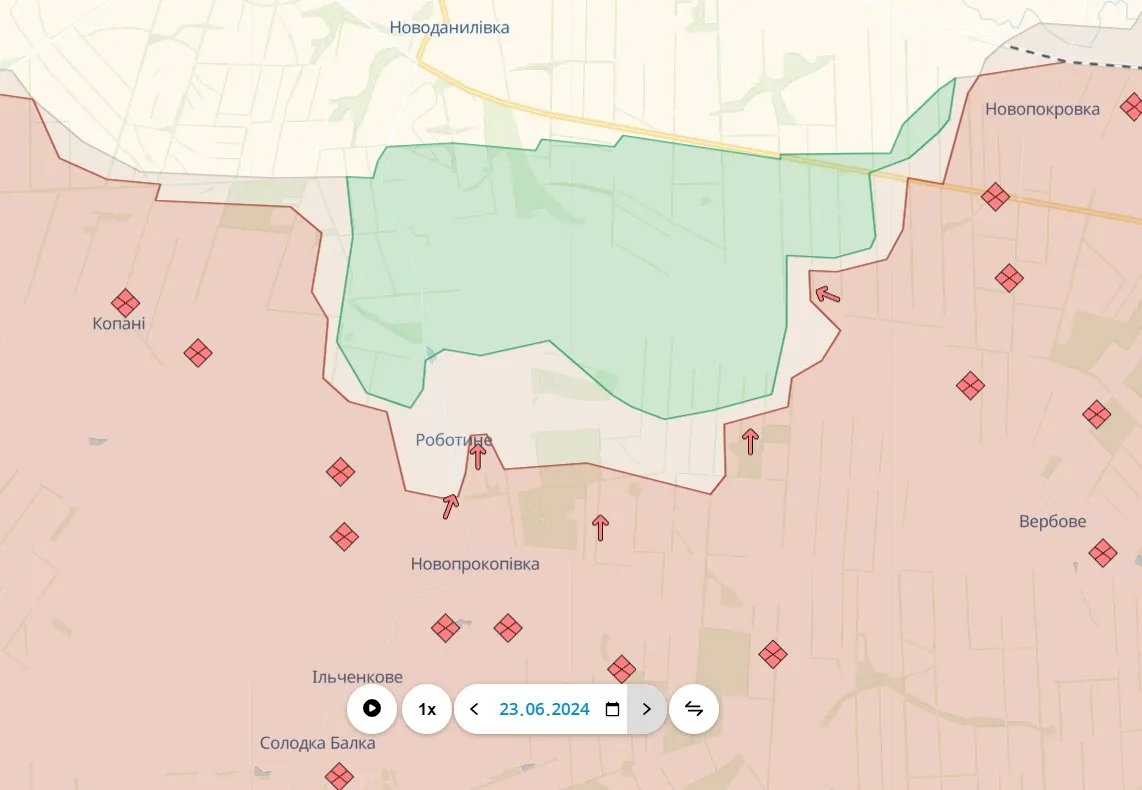The width and height of the screenshot is (1142, 790).
Task: Change the 1x playback speed
Action: coord(427,709)
